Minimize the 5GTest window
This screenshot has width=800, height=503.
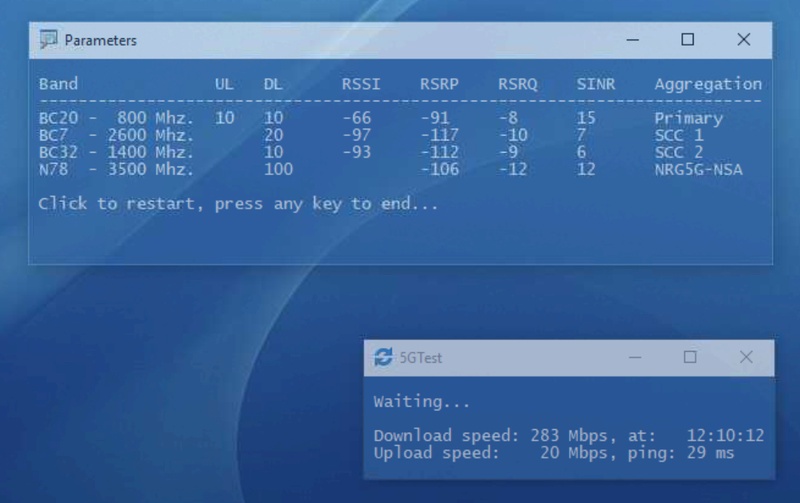(635, 357)
